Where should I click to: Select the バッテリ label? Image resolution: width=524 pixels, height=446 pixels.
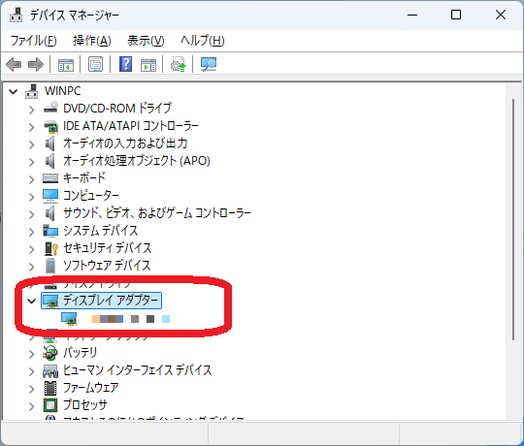[80, 352]
